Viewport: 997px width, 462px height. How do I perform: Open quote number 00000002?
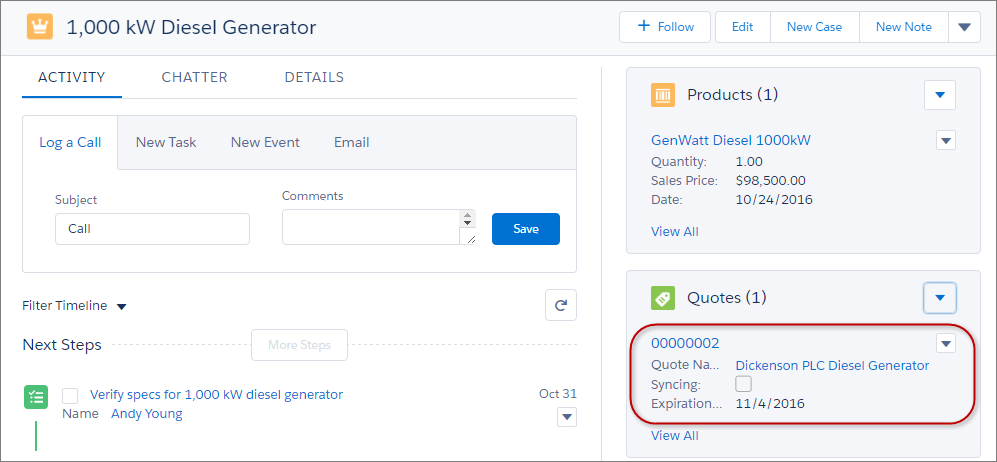pyautogui.click(x=685, y=344)
